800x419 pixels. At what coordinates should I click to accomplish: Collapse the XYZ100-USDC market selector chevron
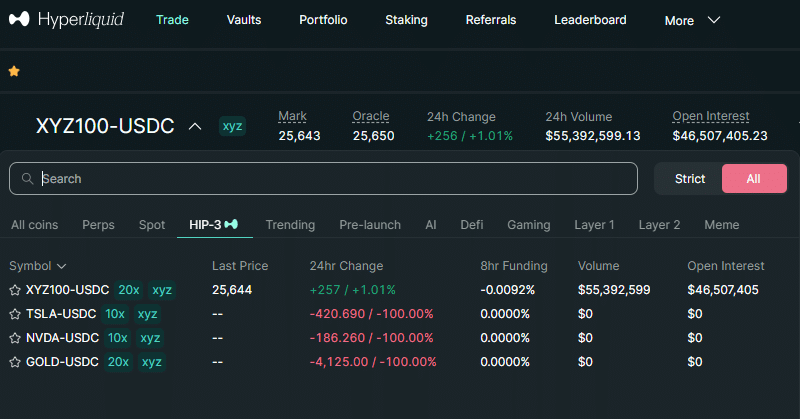point(196,126)
